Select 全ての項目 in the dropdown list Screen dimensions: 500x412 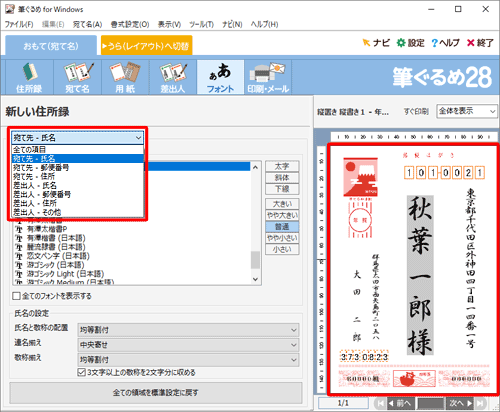point(78,150)
